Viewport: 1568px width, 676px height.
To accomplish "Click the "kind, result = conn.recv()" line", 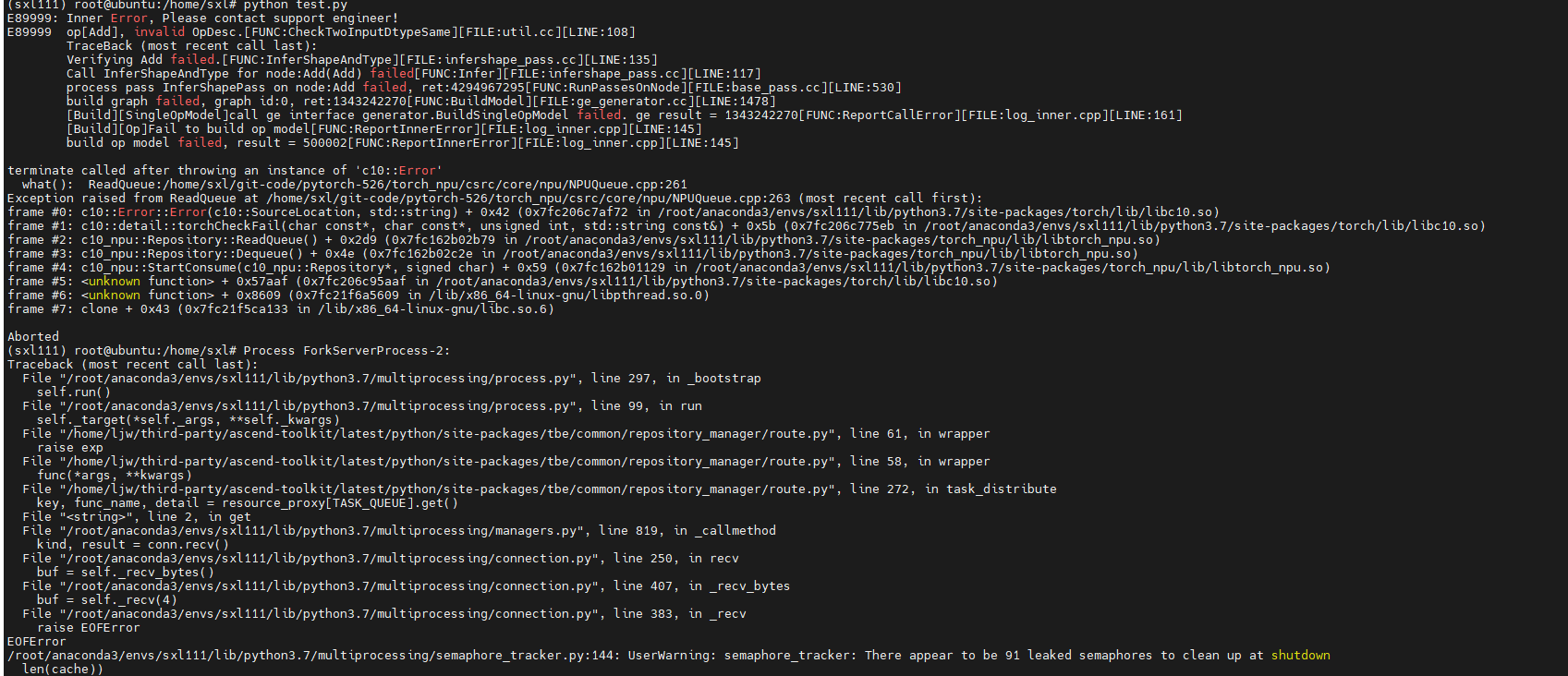I will coord(133,545).
